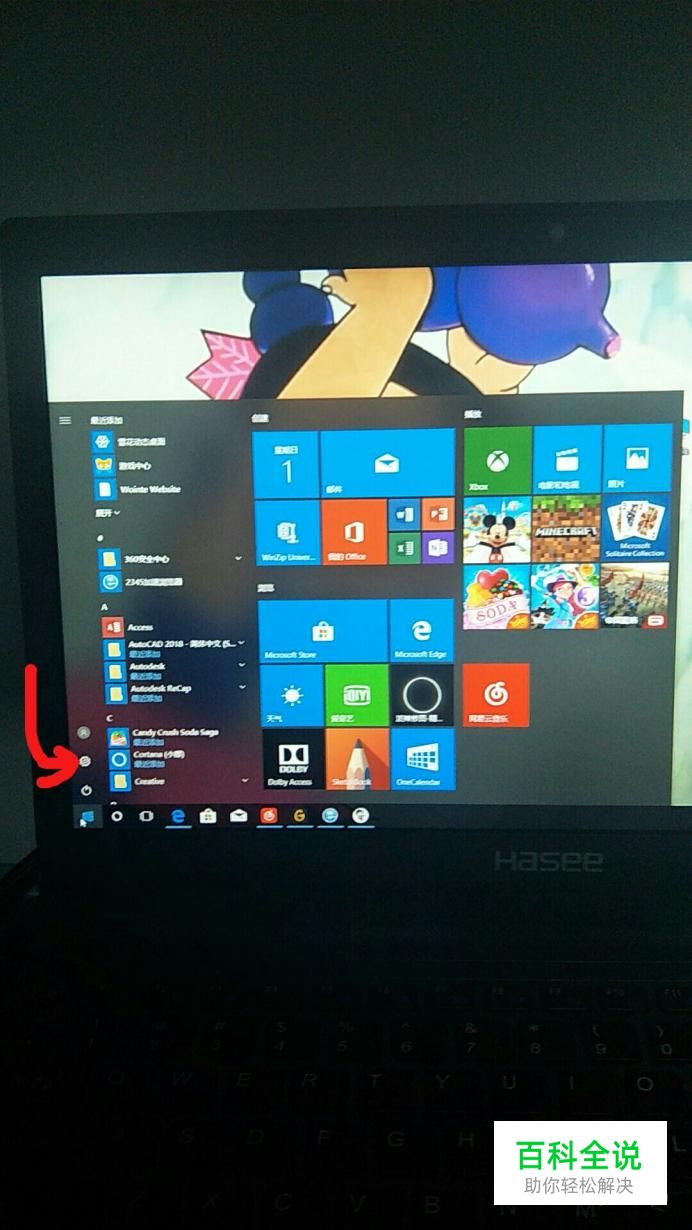Open the small OneNote tile
Image resolution: width=692 pixels, height=1230 pixels.
[438, 548]
